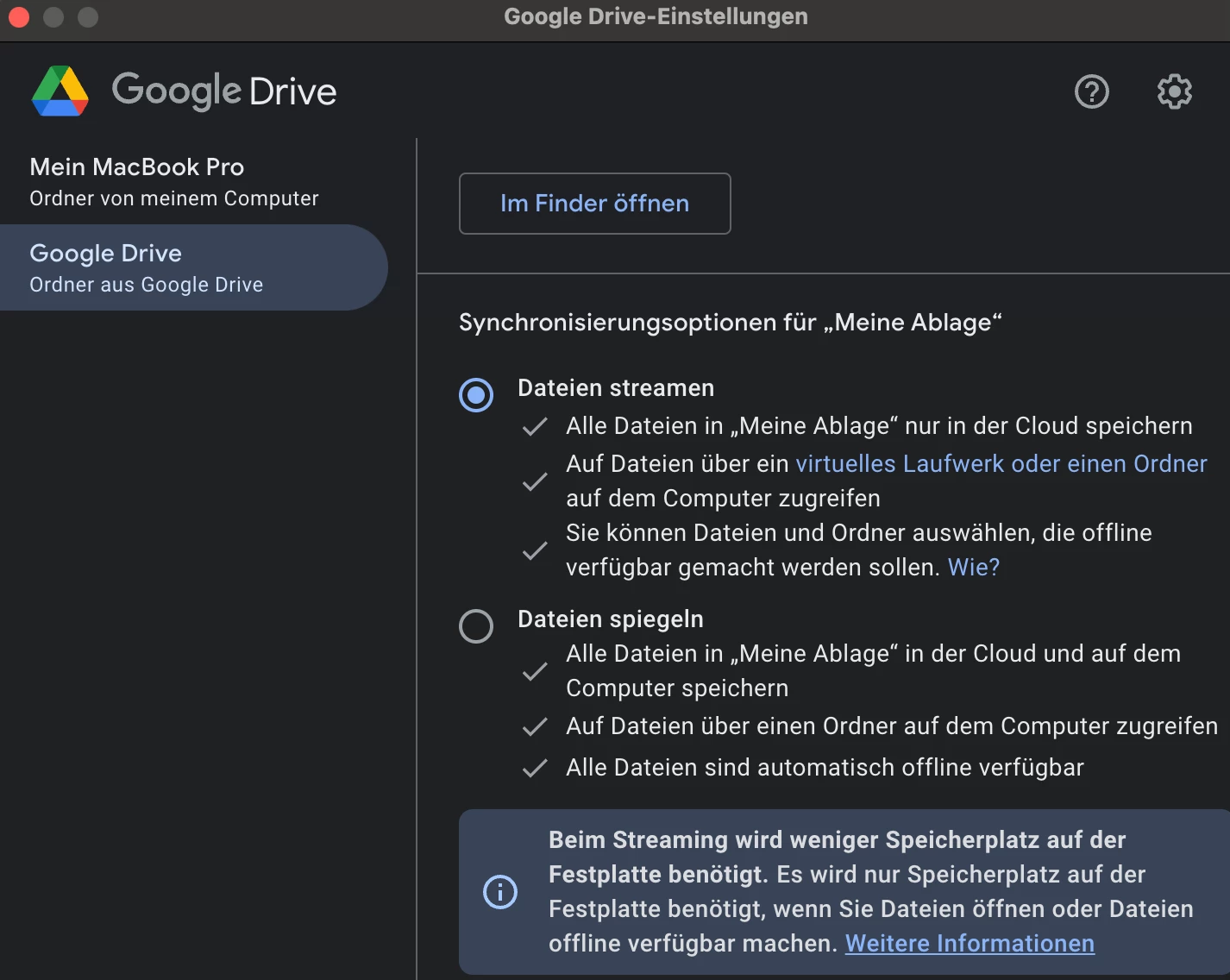
Task: Click the info icon in the streaming notice
Action: pyautogui.click(x=500, y=892)
